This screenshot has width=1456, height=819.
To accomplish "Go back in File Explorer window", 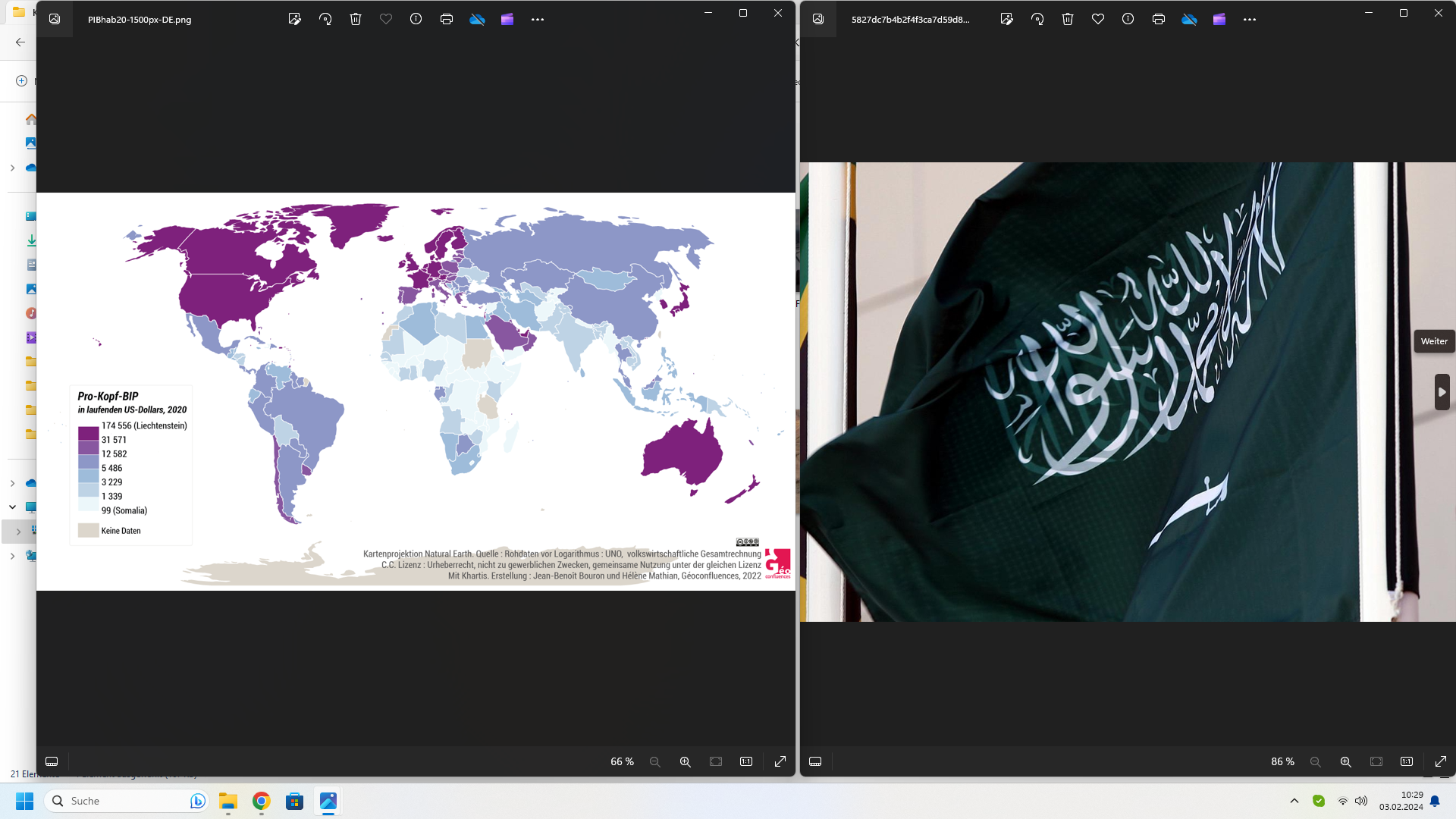I will point(20,42).
